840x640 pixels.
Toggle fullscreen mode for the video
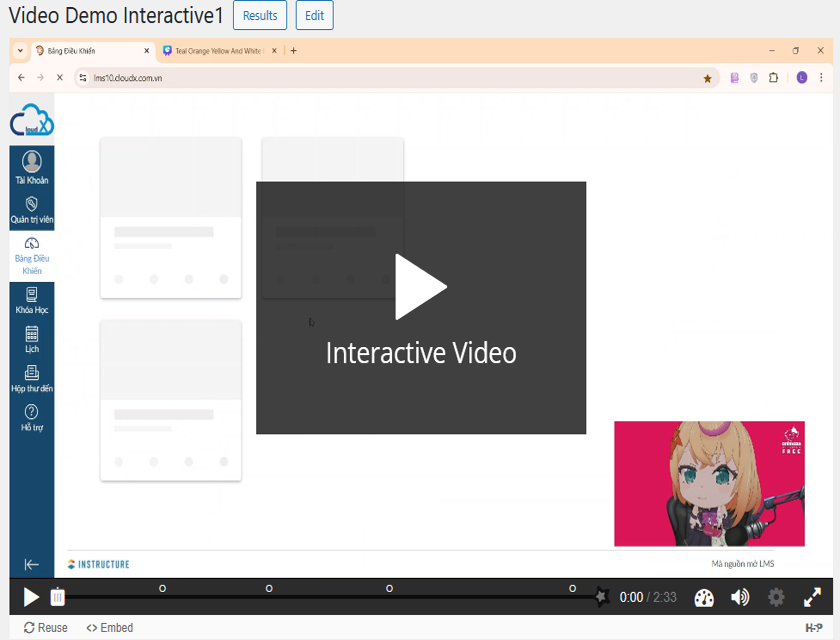point(812,598)
